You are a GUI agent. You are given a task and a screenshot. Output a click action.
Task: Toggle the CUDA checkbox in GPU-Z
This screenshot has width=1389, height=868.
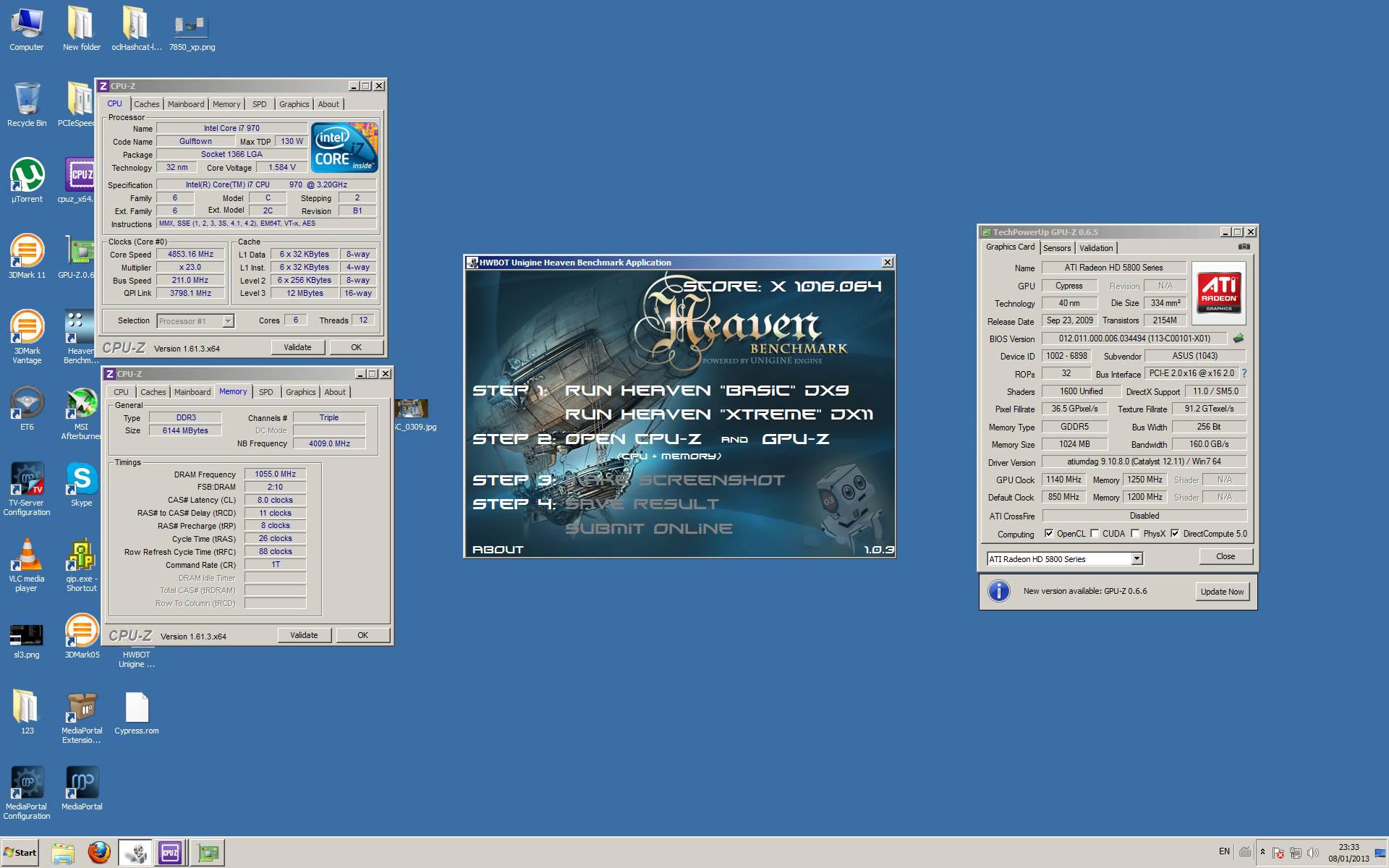tap(1095, 533)
